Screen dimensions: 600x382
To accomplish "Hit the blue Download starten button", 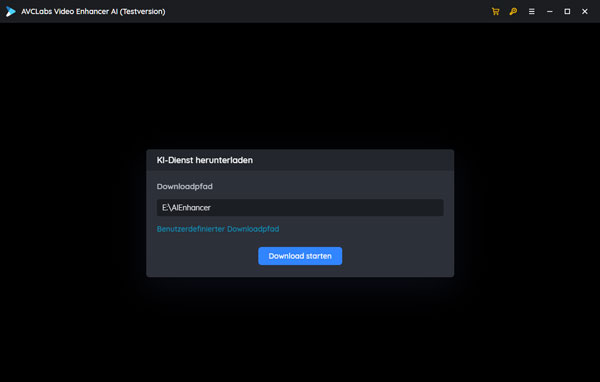I will tap(300, 256).
